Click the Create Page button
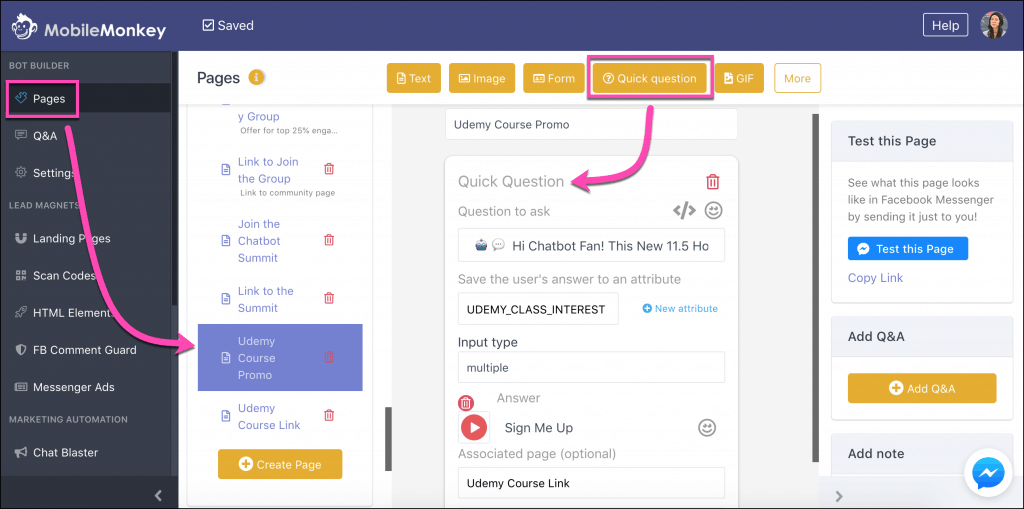The height and width of the screenshot is (509, 1024). [280, 464]
